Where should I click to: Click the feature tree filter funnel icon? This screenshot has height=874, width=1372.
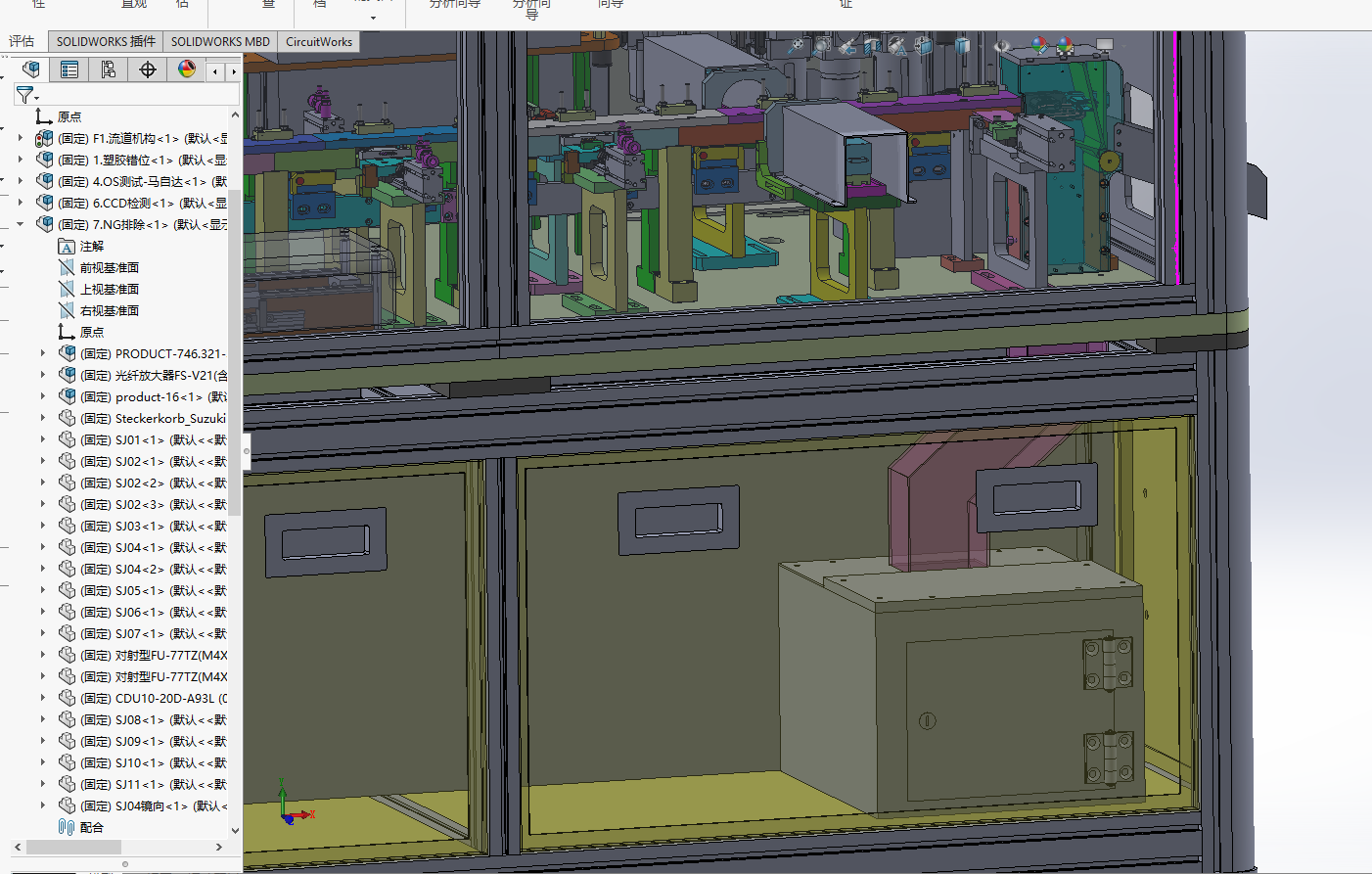coord(24,94)
